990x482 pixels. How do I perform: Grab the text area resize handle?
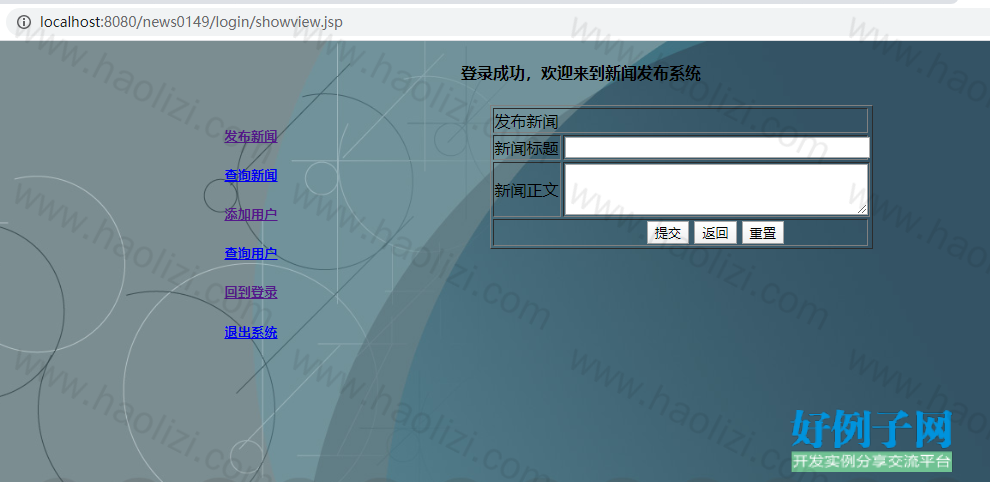pos(862,209)
